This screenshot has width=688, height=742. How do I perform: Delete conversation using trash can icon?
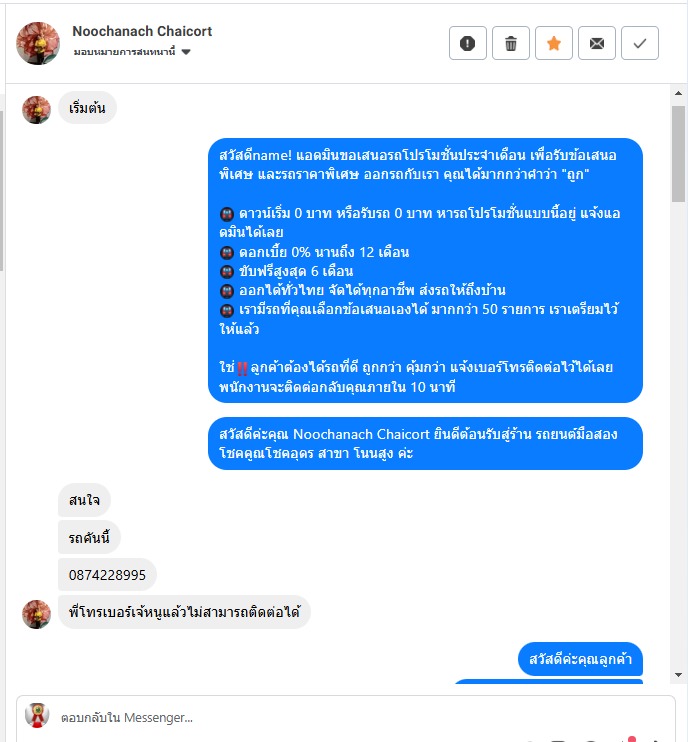pos(511,43)
